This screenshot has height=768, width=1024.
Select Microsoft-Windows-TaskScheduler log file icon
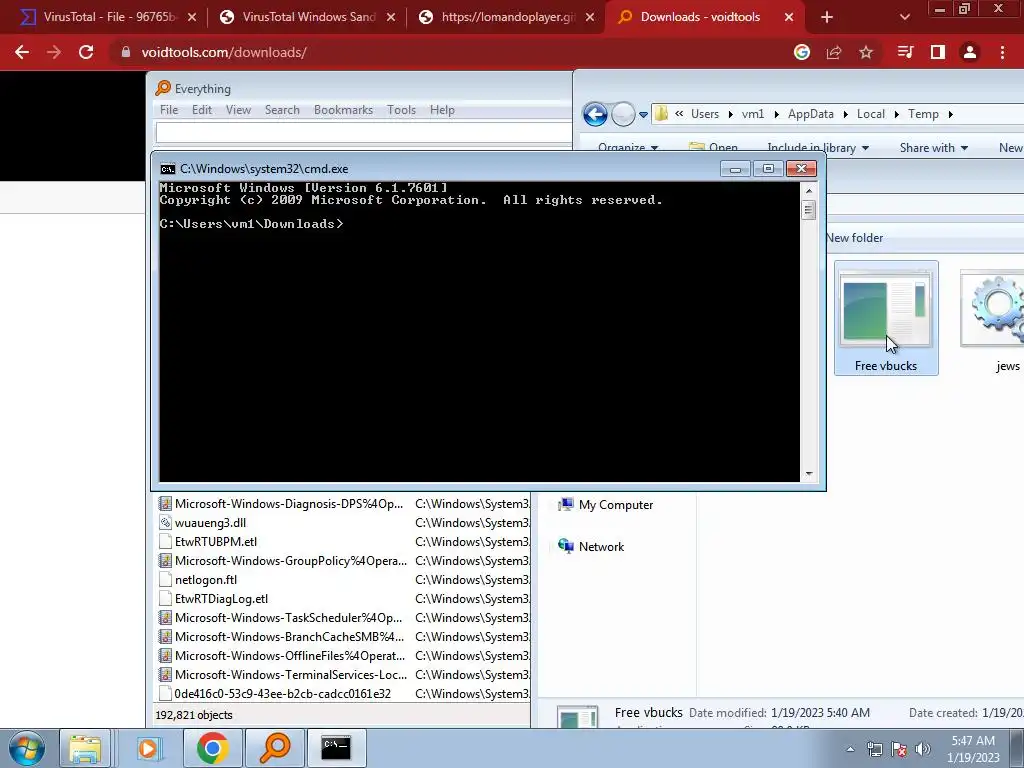point(165,617)
